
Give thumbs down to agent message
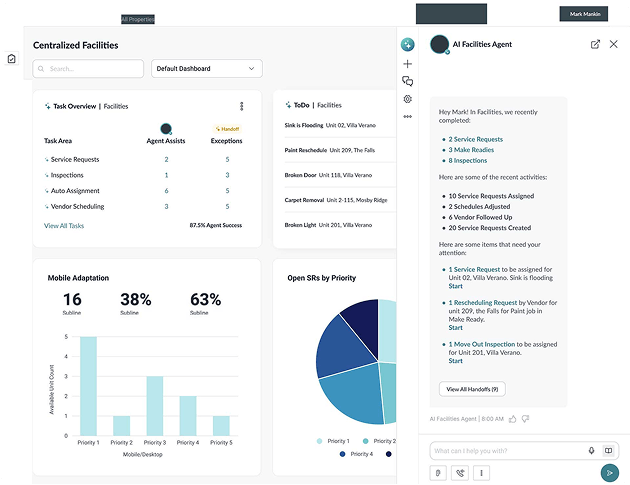click(525, 419)
